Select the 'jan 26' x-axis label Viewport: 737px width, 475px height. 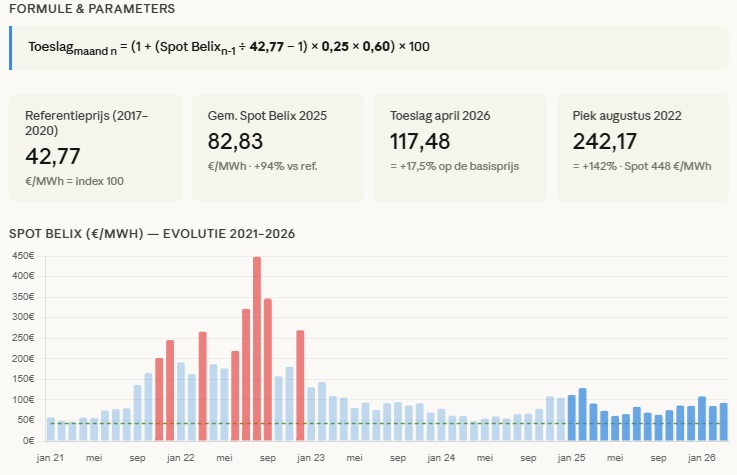(x=702, y=458)
